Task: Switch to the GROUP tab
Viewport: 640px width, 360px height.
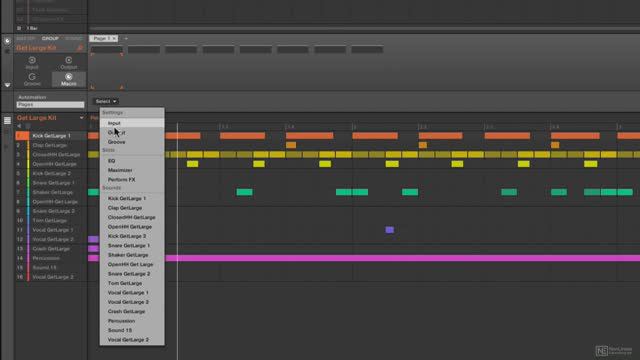Action: coord(50,38)
